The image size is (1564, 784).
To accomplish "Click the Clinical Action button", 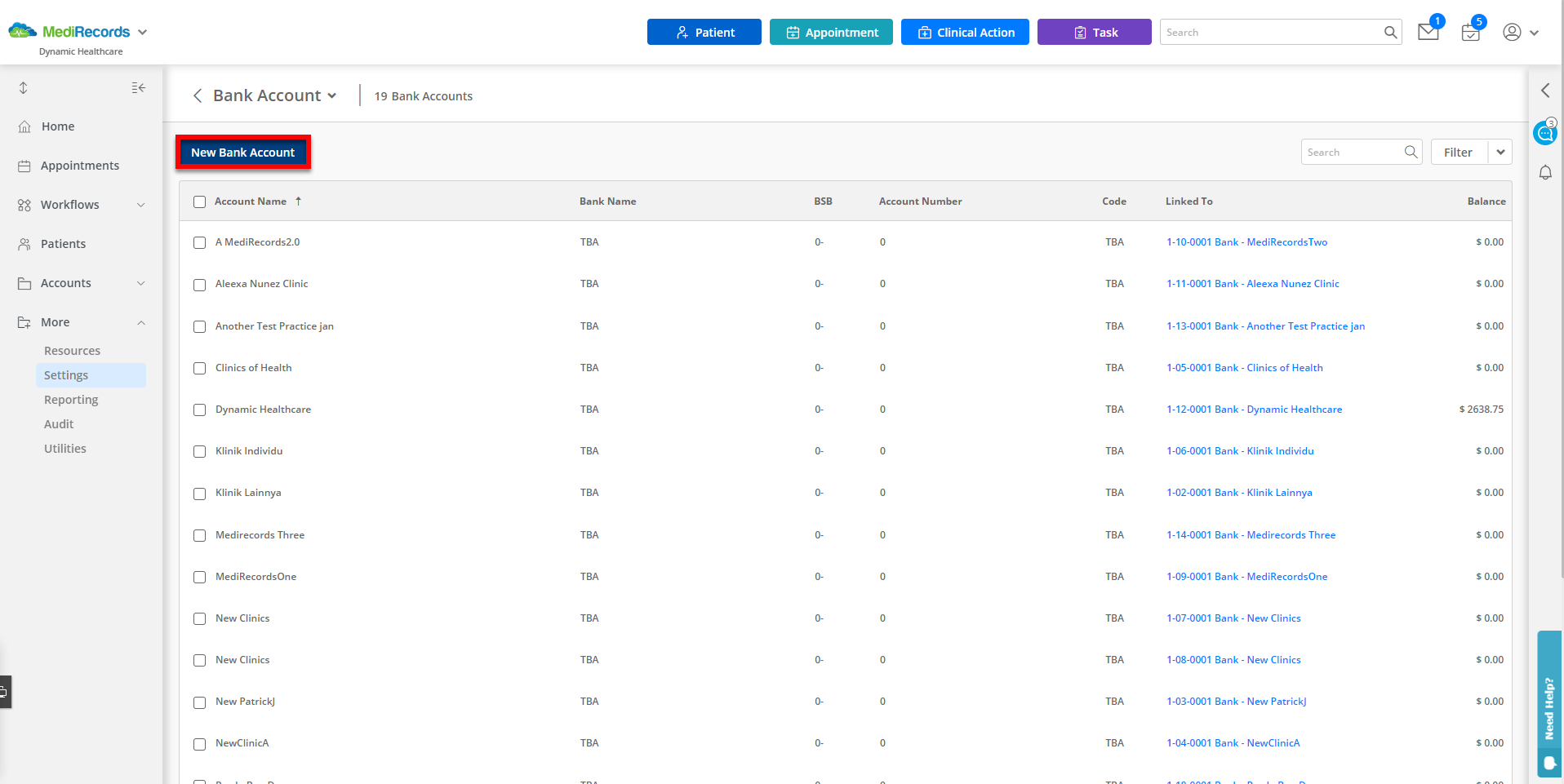I will 965,32.
